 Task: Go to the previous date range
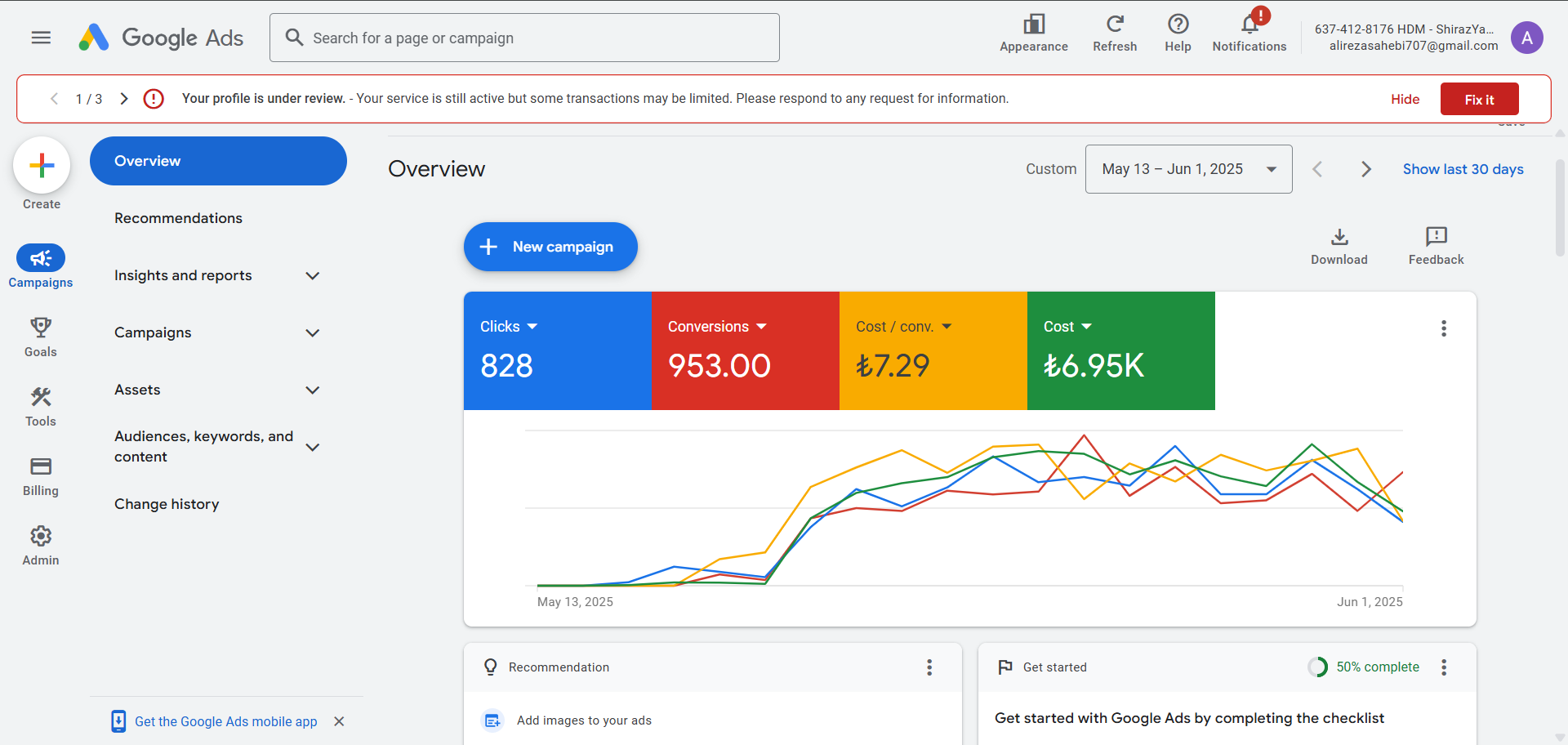pos(1317,169)
